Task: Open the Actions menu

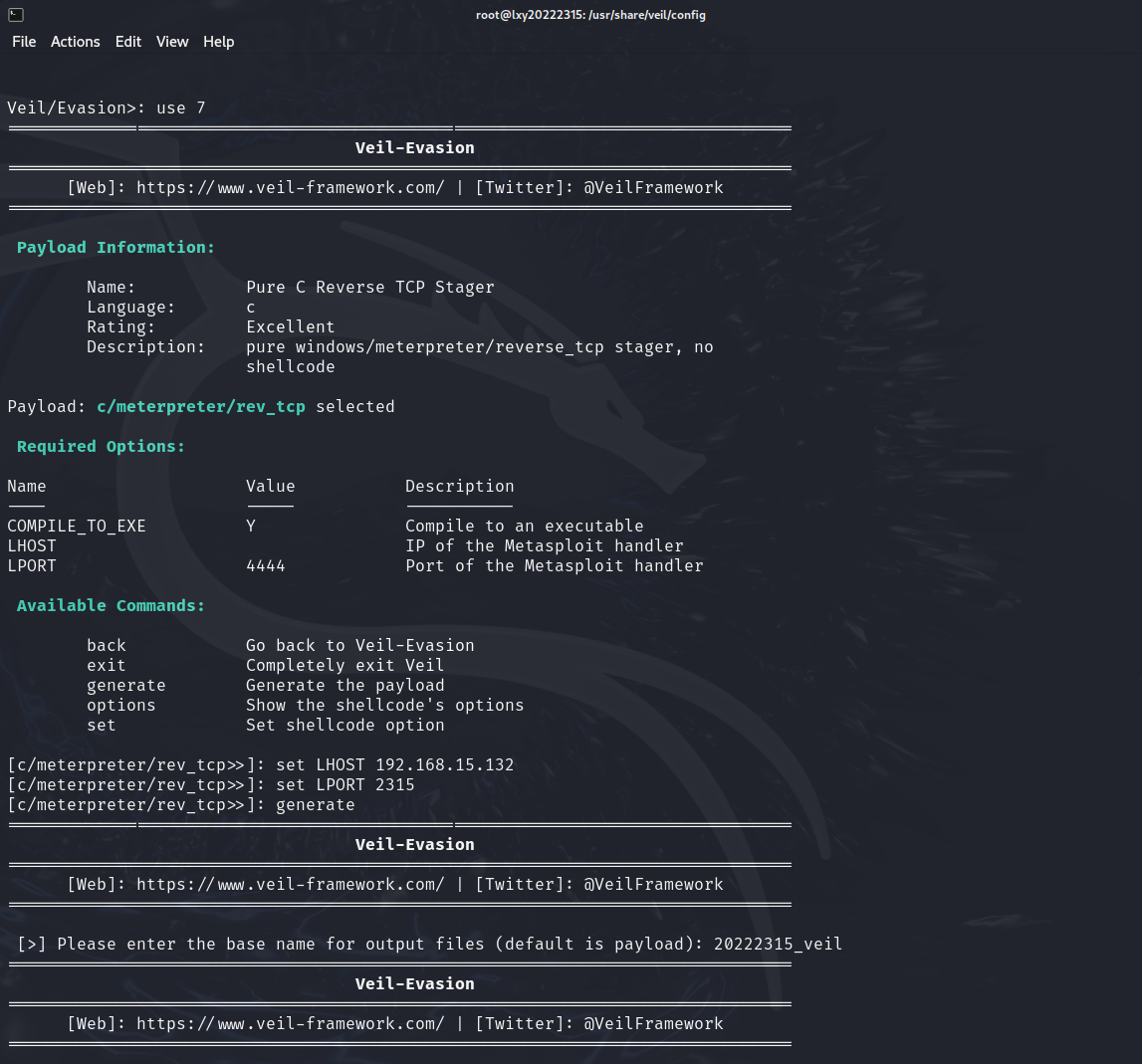Action: (75, 42)
